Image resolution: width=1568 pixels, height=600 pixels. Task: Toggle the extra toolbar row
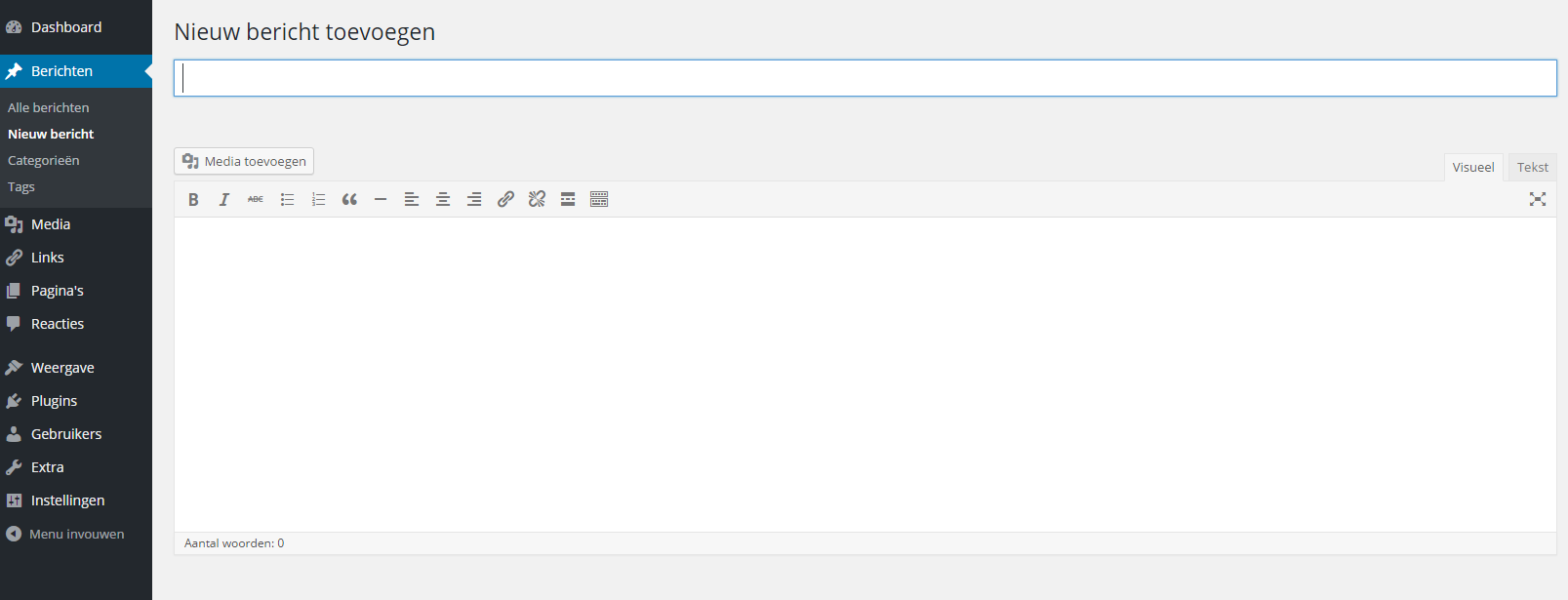599,199
